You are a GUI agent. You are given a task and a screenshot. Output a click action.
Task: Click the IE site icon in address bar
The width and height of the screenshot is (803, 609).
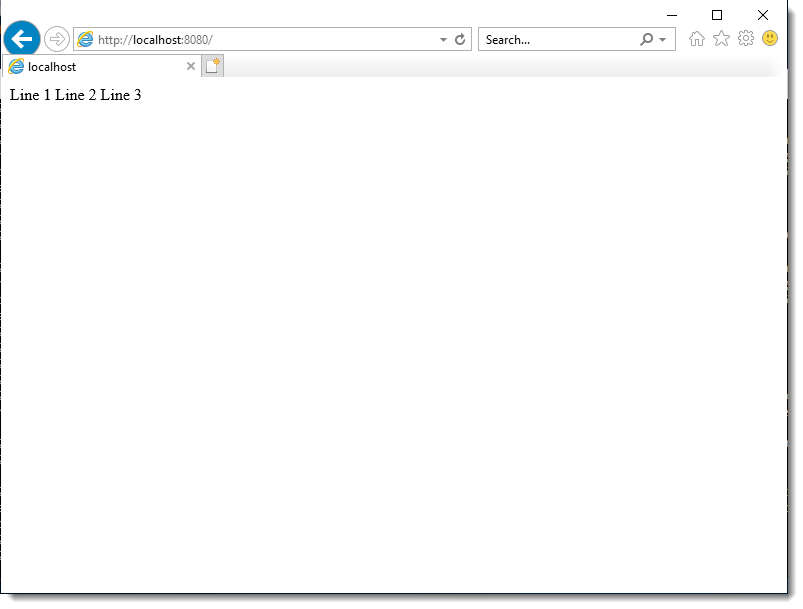86,40
